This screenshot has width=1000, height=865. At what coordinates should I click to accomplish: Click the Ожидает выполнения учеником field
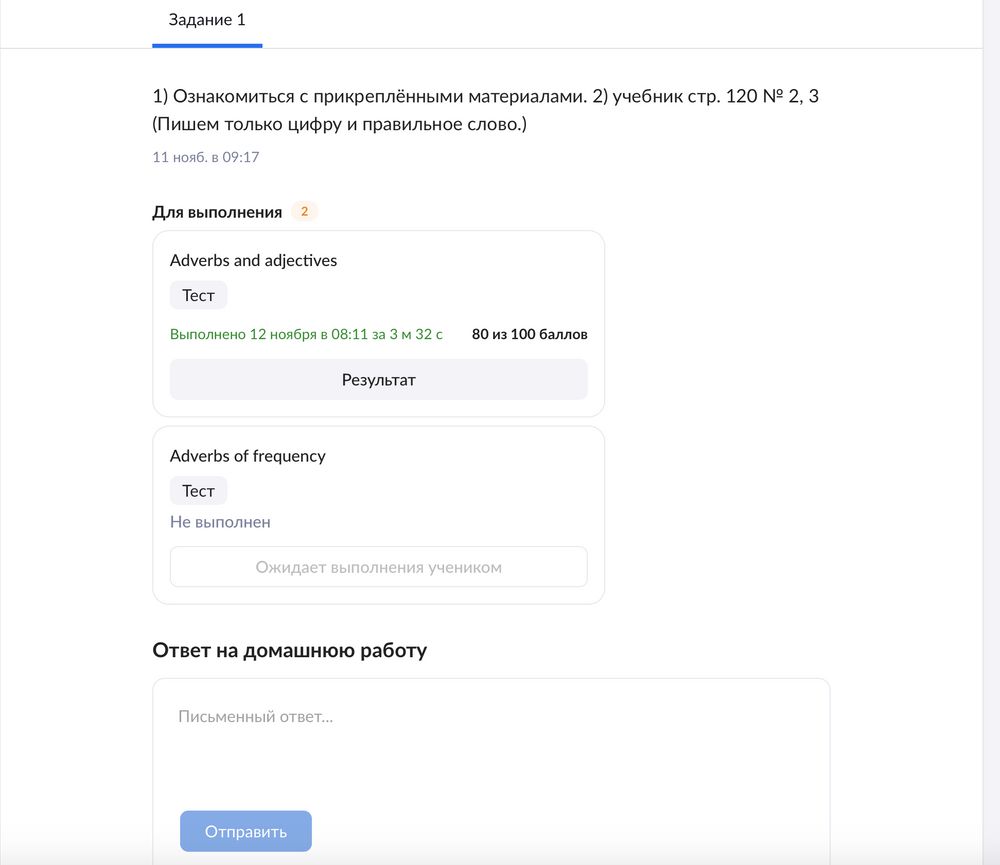pyautogui.click(x=379, y=566)
